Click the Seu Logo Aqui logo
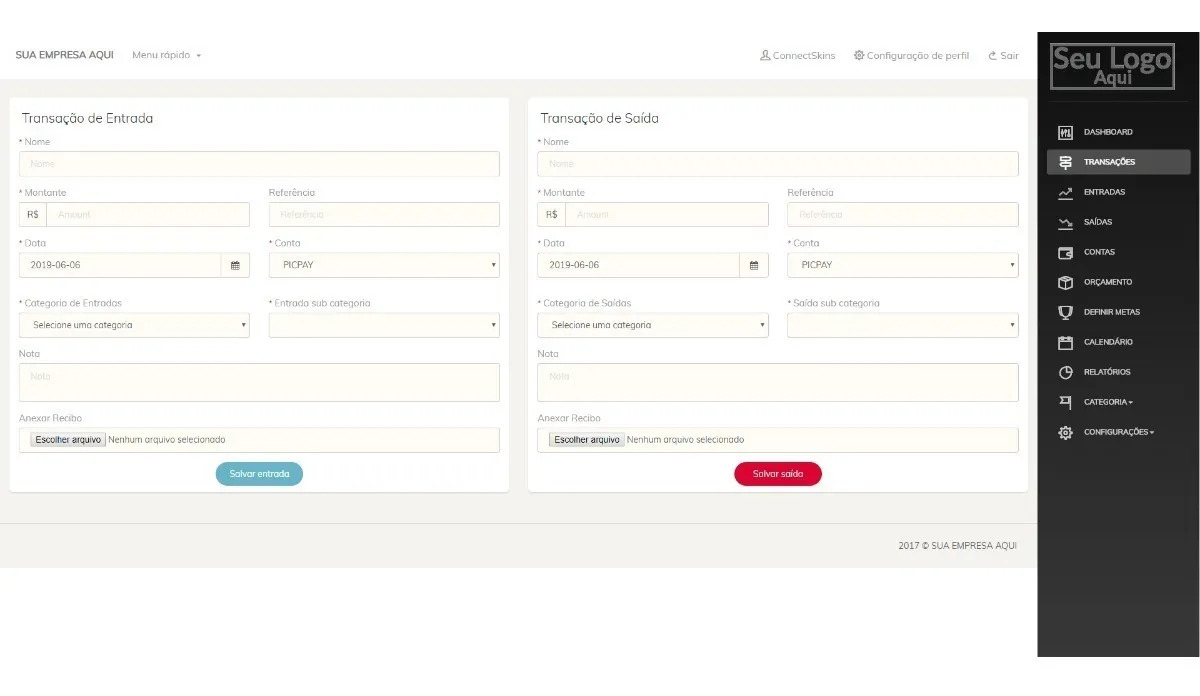Image resolution: width=1200 pixels, height=696 pixels. pyautogui.click(x=1111, y=66)
